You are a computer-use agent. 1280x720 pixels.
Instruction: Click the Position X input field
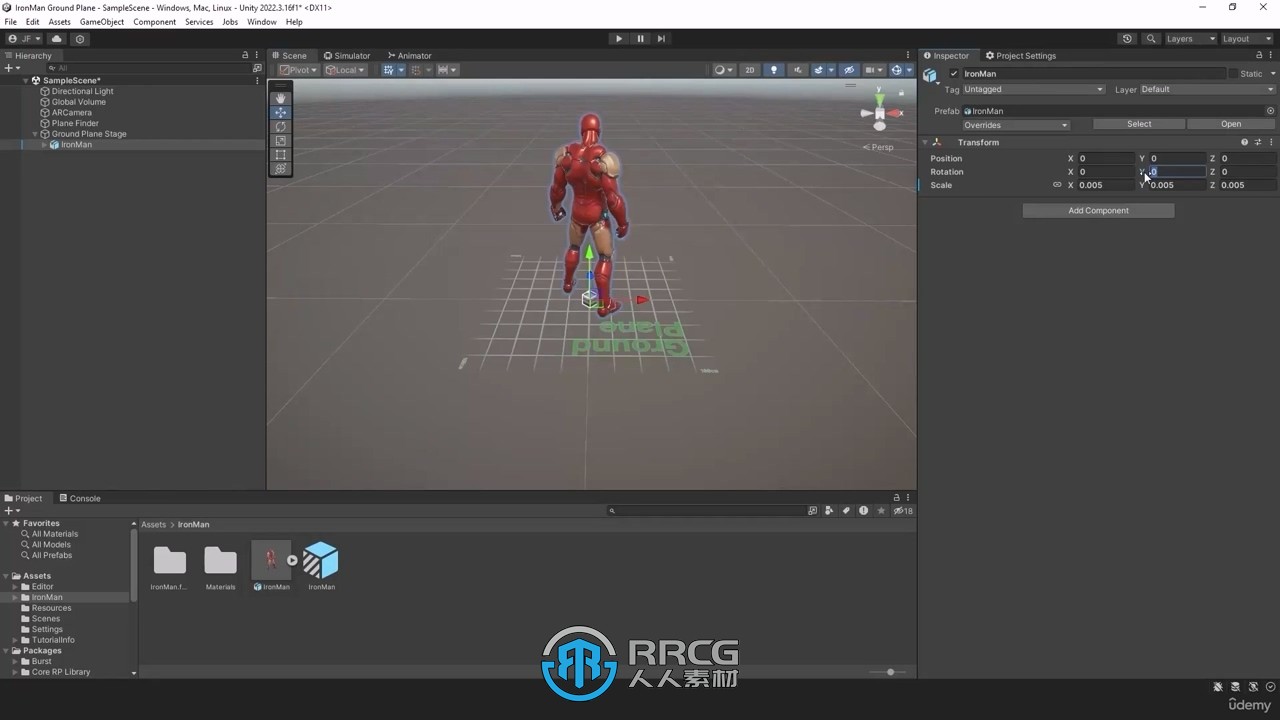tap(1105, 158)
